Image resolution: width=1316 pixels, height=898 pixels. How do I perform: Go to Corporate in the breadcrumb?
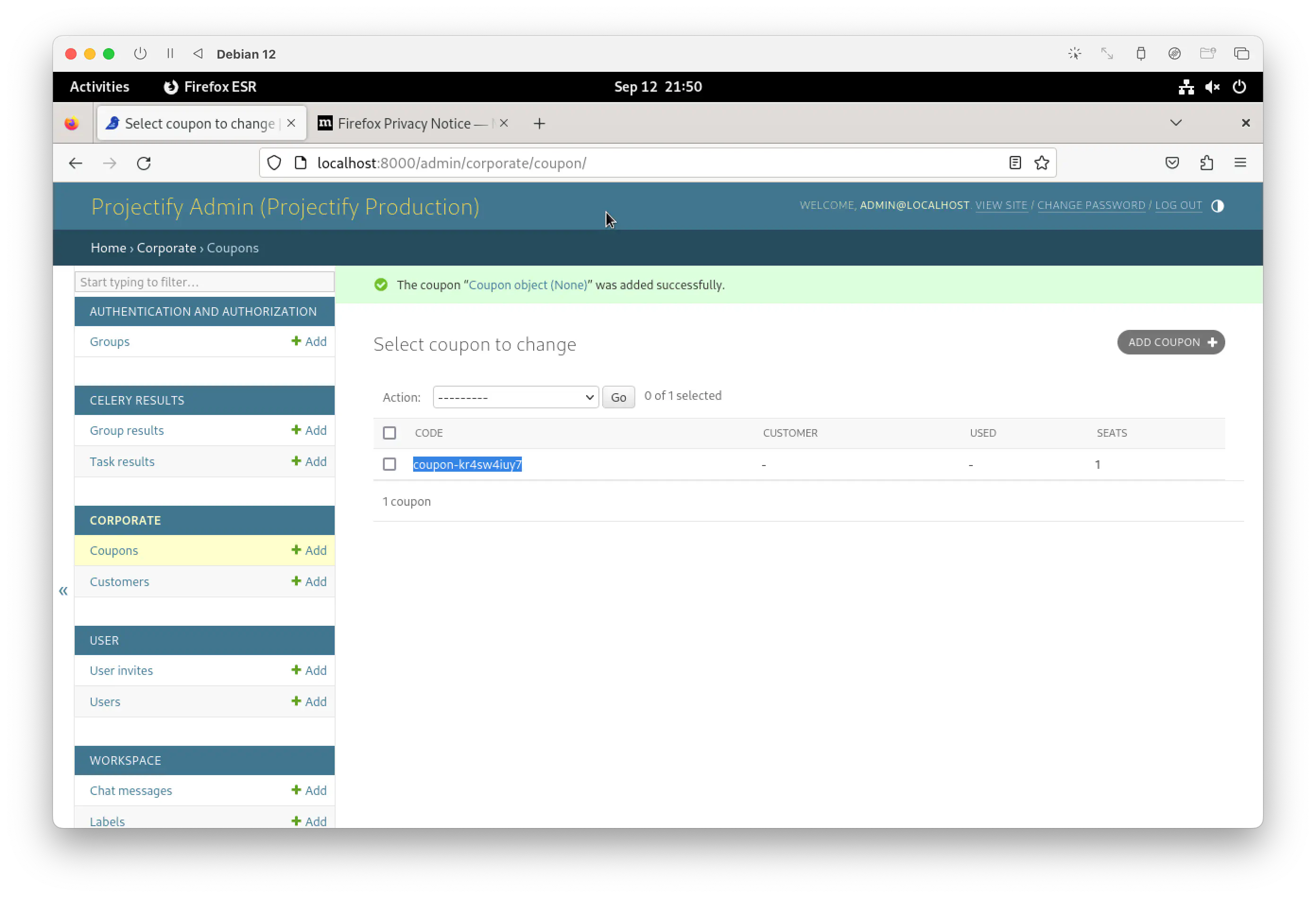[166, 248]
